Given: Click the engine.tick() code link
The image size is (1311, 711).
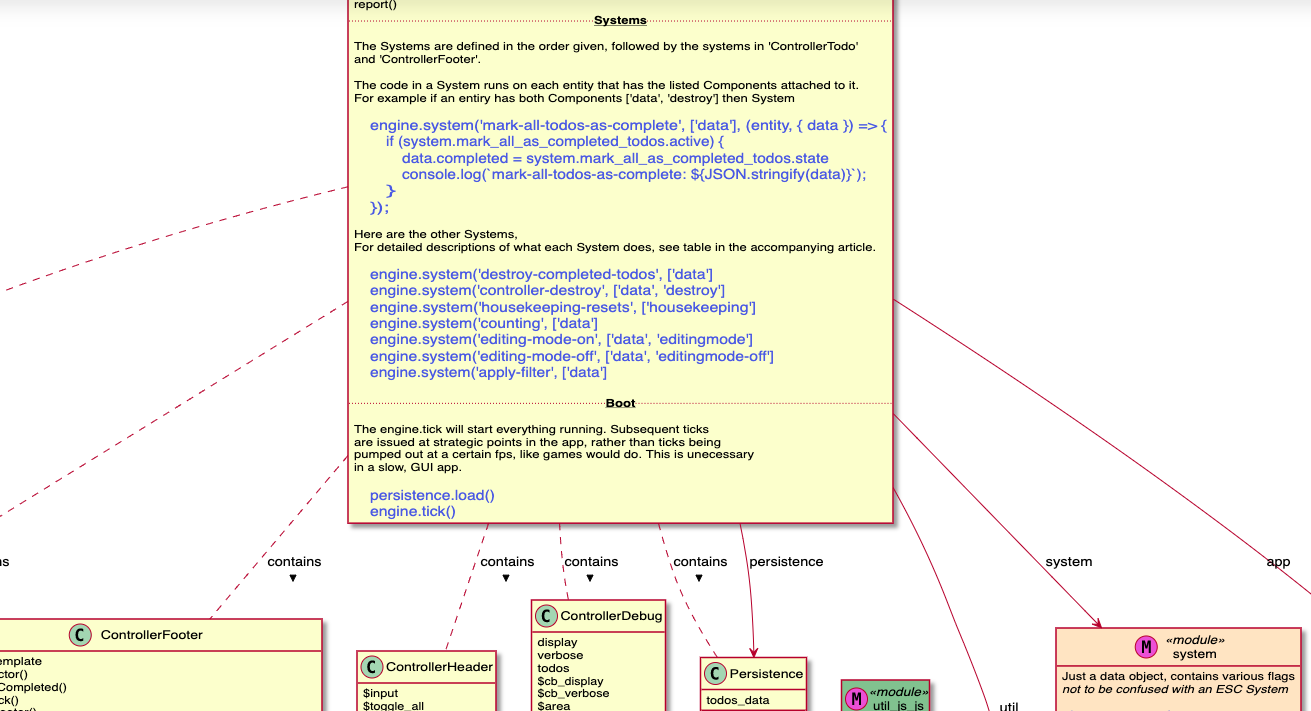Looking at the screenshot, I should tap(412, 510).
